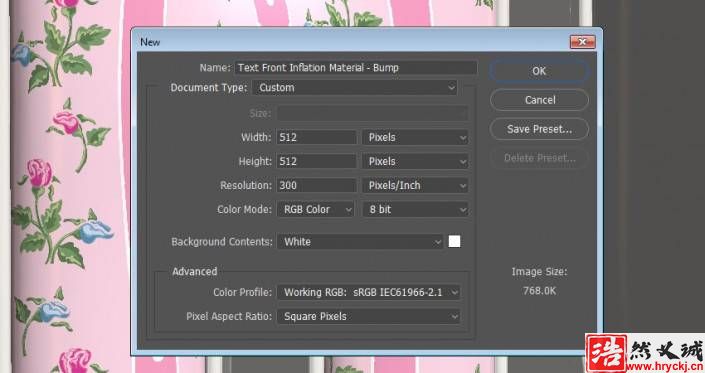The height and width of the screenshot is (373, 705).
Task: Change the Height units dropdown
Action: click(x=415, y=161)
